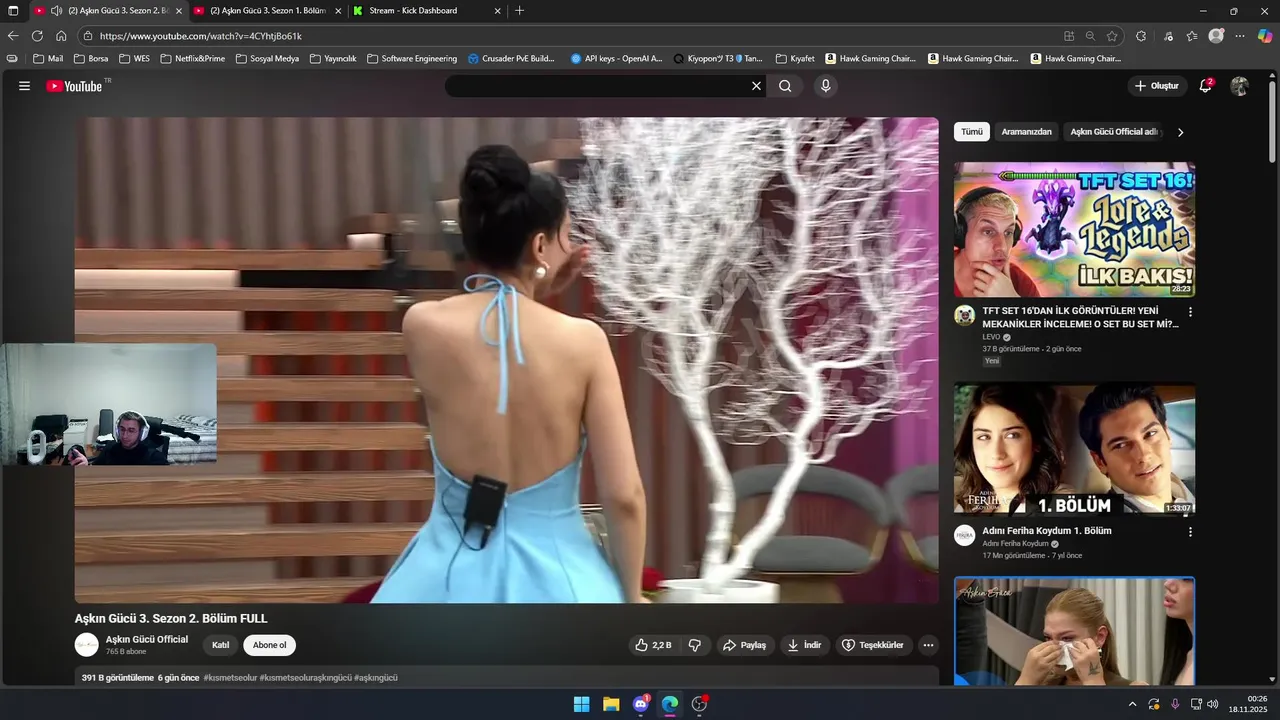The width and height of the screenshot is (1280, 720).
Task: Open LEVO channel avatar in suggestions
Action: (x=964, y=316)
